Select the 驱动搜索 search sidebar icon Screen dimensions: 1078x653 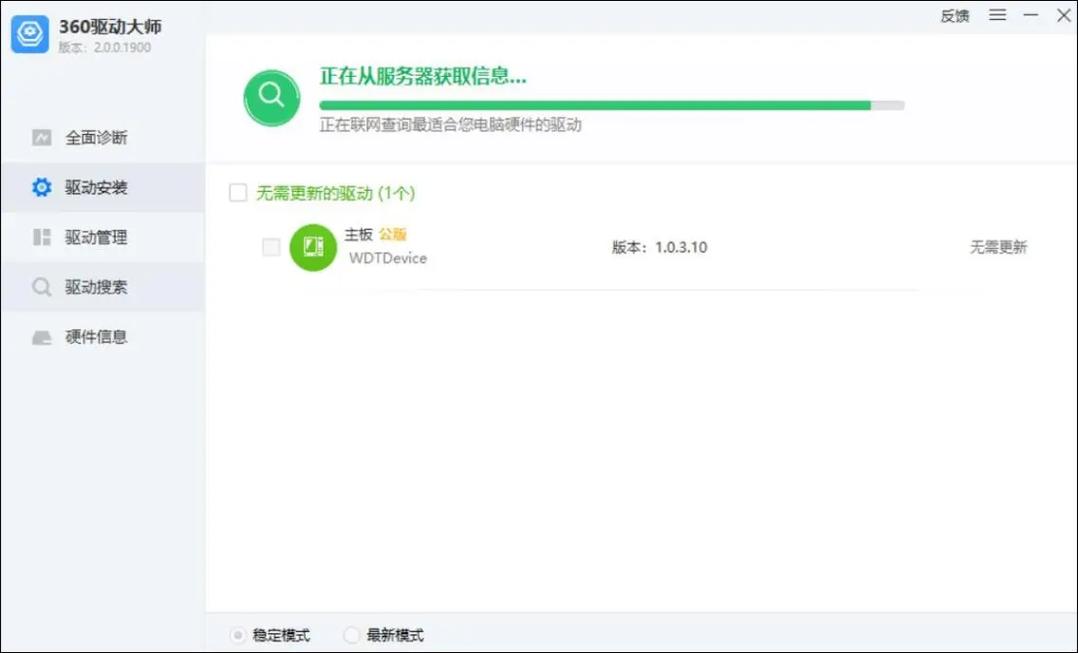pyautogui.click(x=40, y=287)
